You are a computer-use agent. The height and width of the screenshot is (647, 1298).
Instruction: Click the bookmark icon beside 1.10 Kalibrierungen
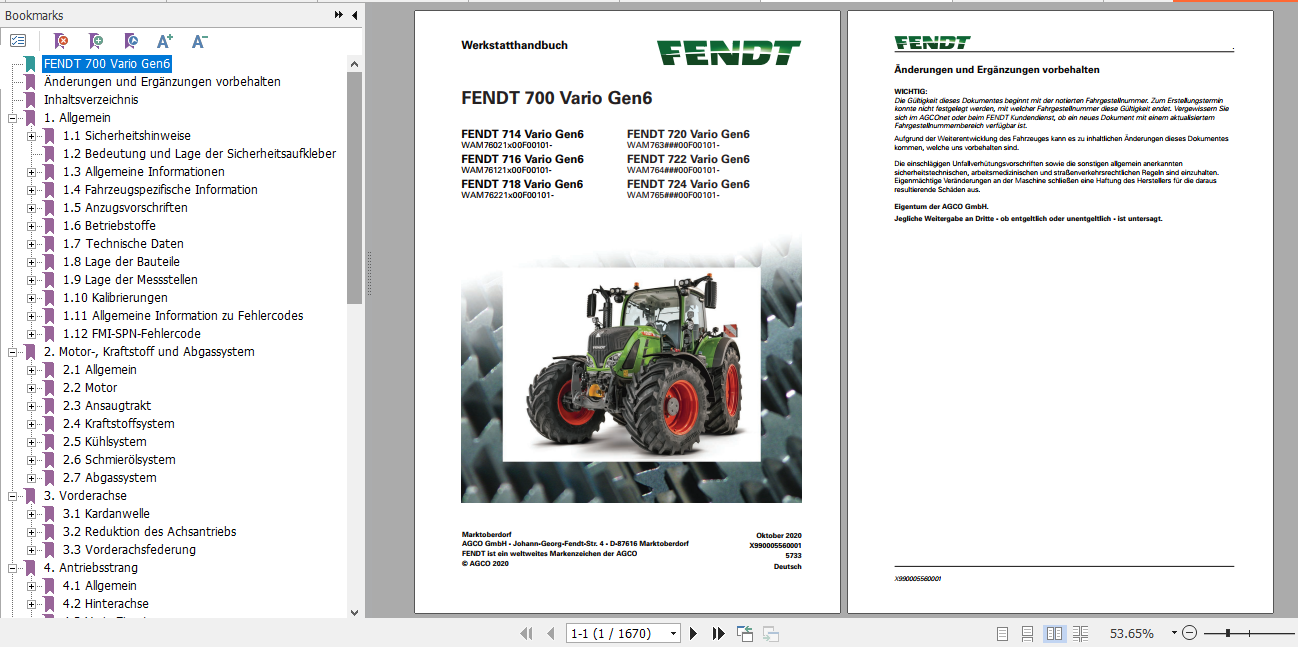[49, 298]
